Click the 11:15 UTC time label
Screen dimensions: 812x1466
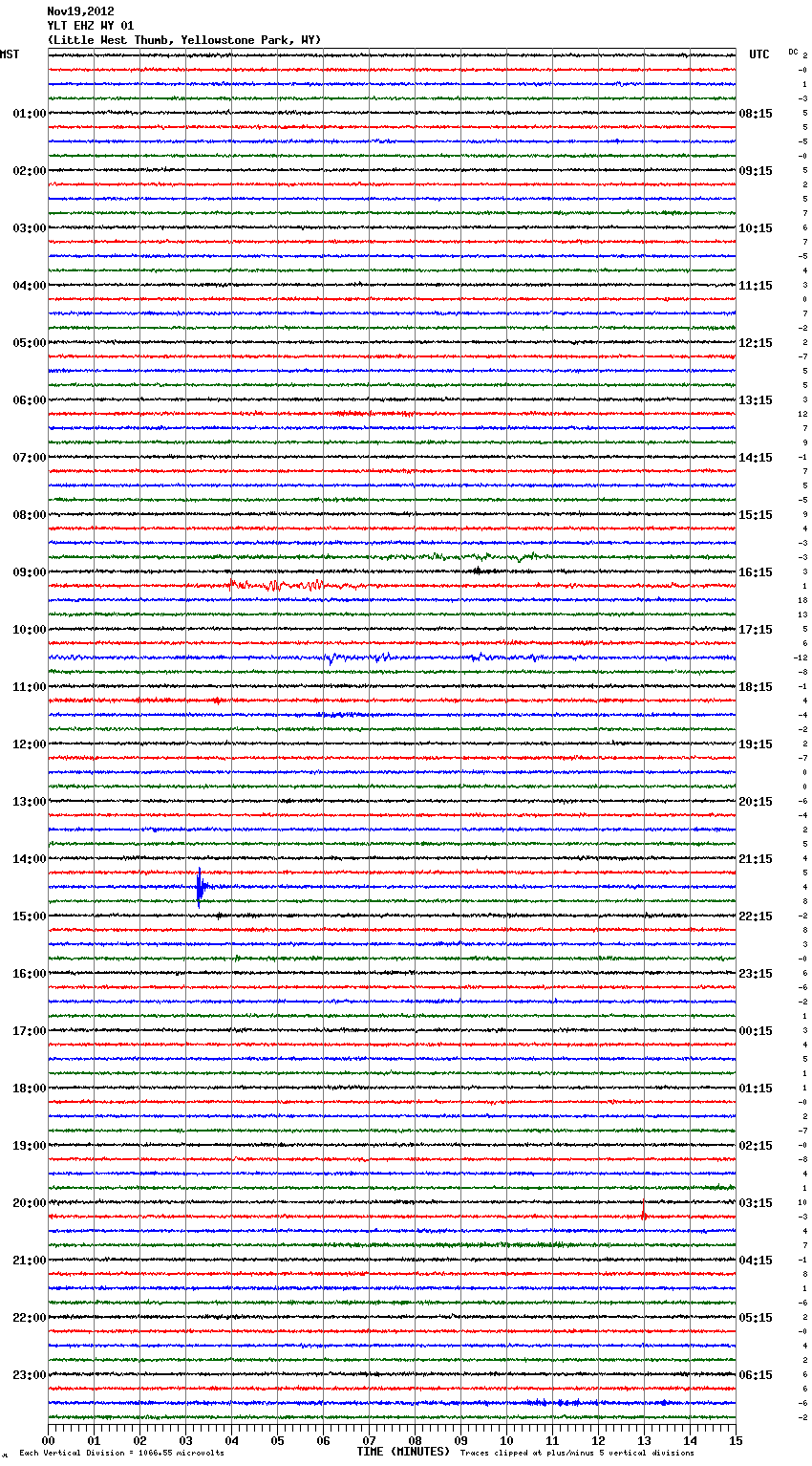(756, 286)
